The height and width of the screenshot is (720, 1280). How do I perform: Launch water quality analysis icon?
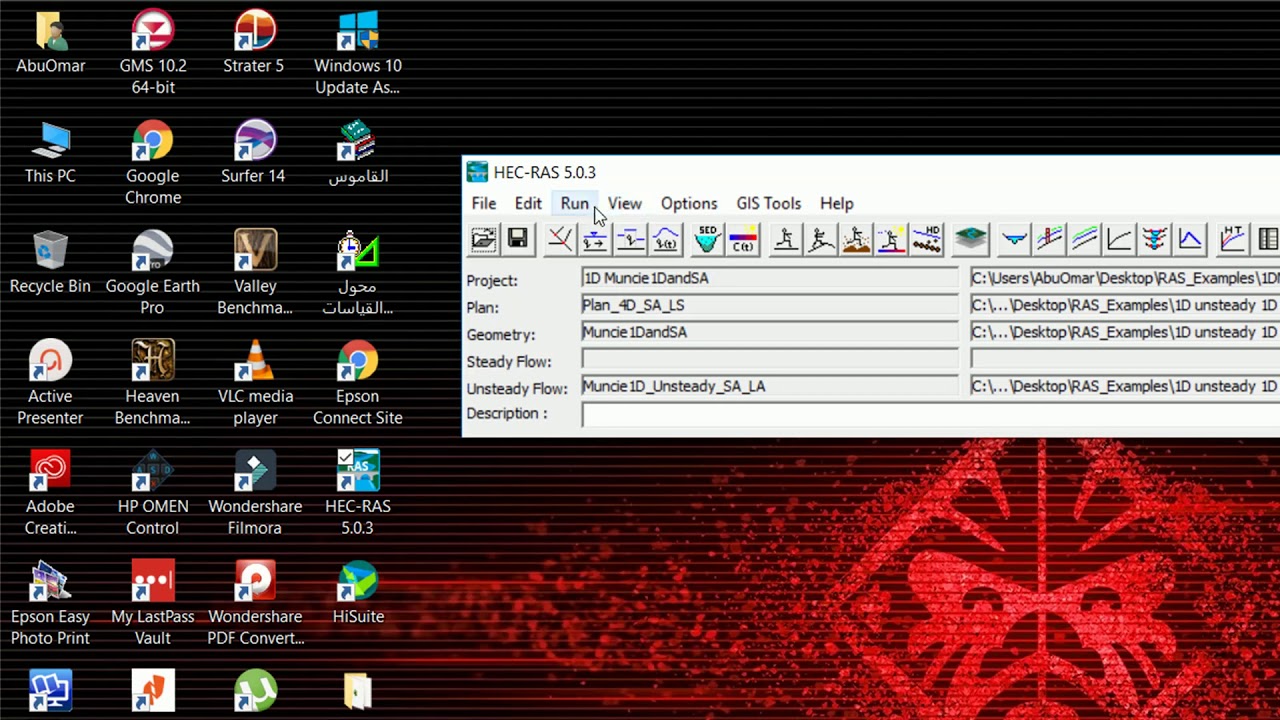click(x=891, y=239)
